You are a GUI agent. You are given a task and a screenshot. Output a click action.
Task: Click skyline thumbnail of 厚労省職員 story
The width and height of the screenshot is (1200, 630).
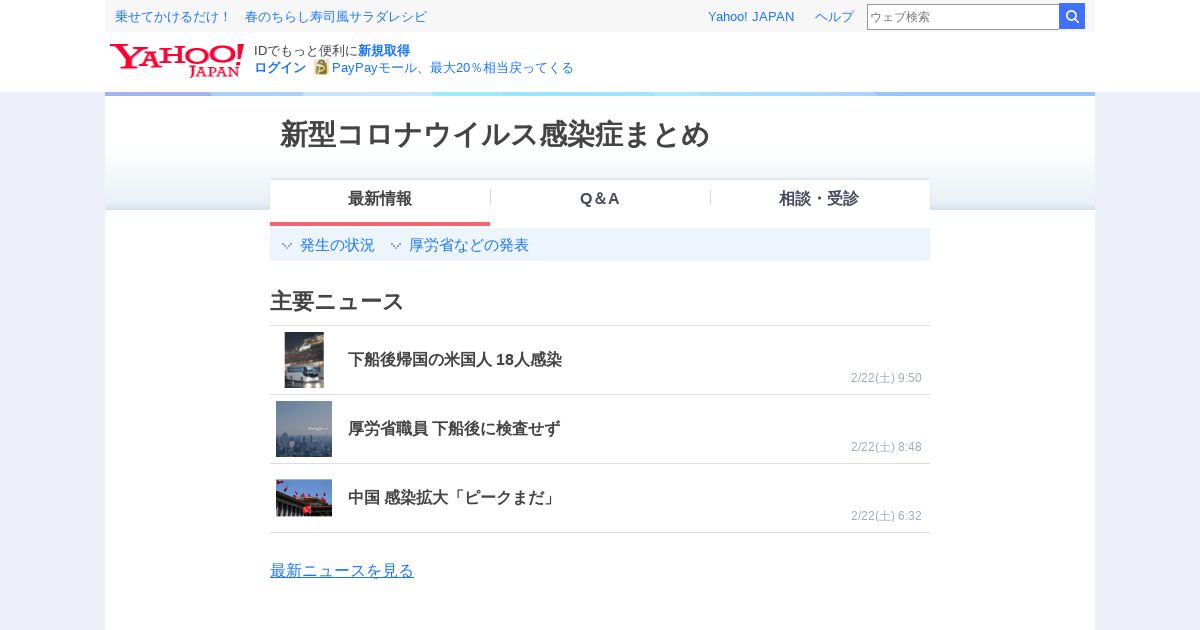click(x=304, y=429)
